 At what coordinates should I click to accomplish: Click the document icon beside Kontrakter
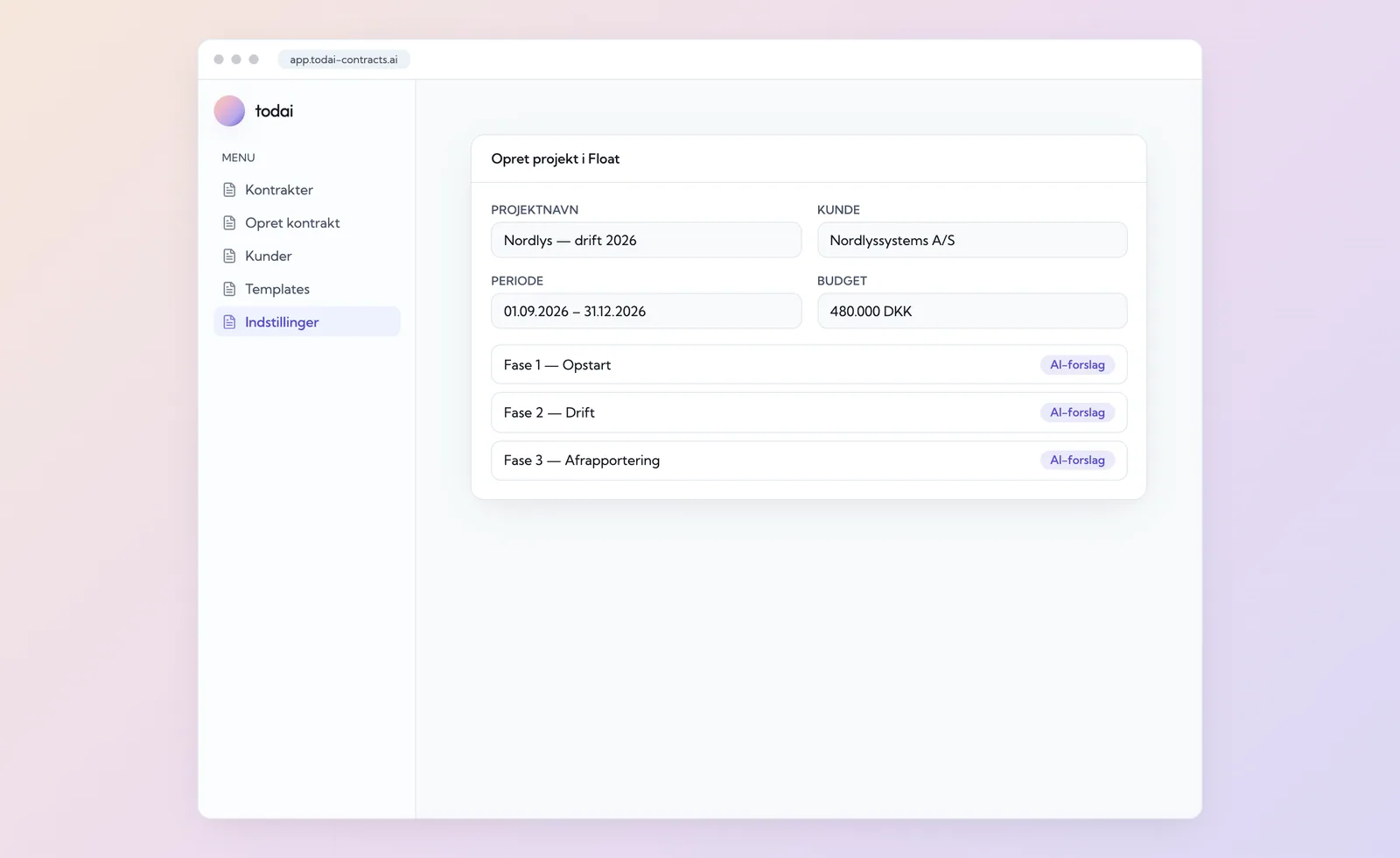tap(229, 190)
